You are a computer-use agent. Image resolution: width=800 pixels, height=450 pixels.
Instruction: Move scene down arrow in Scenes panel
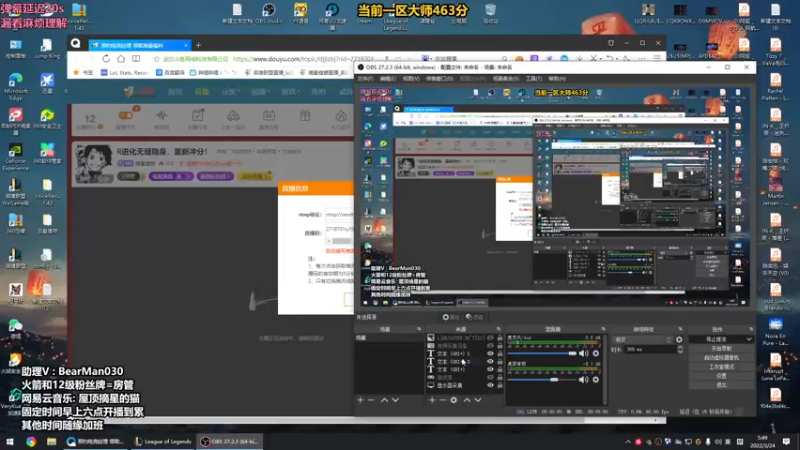coord(395,400)
